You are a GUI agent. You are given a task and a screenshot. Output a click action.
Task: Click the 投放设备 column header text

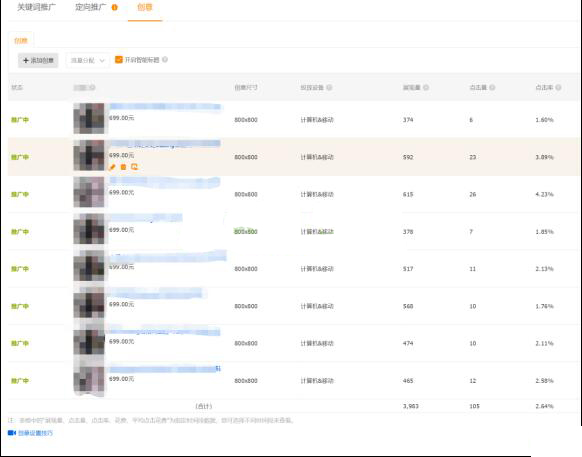tap(312, 88)
